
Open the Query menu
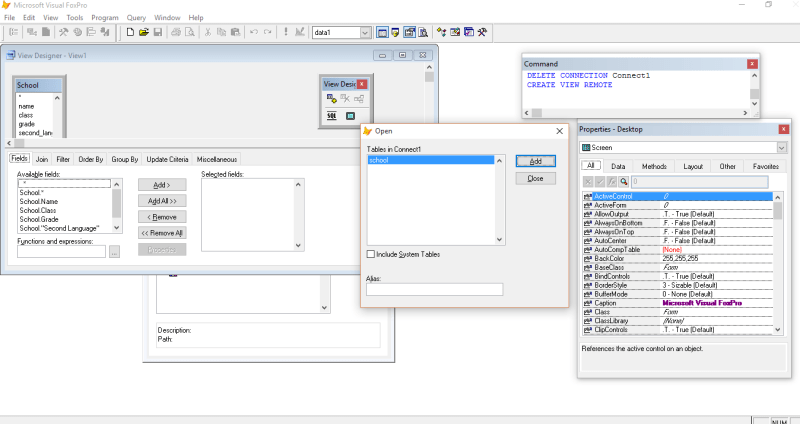tap(136, 17)
